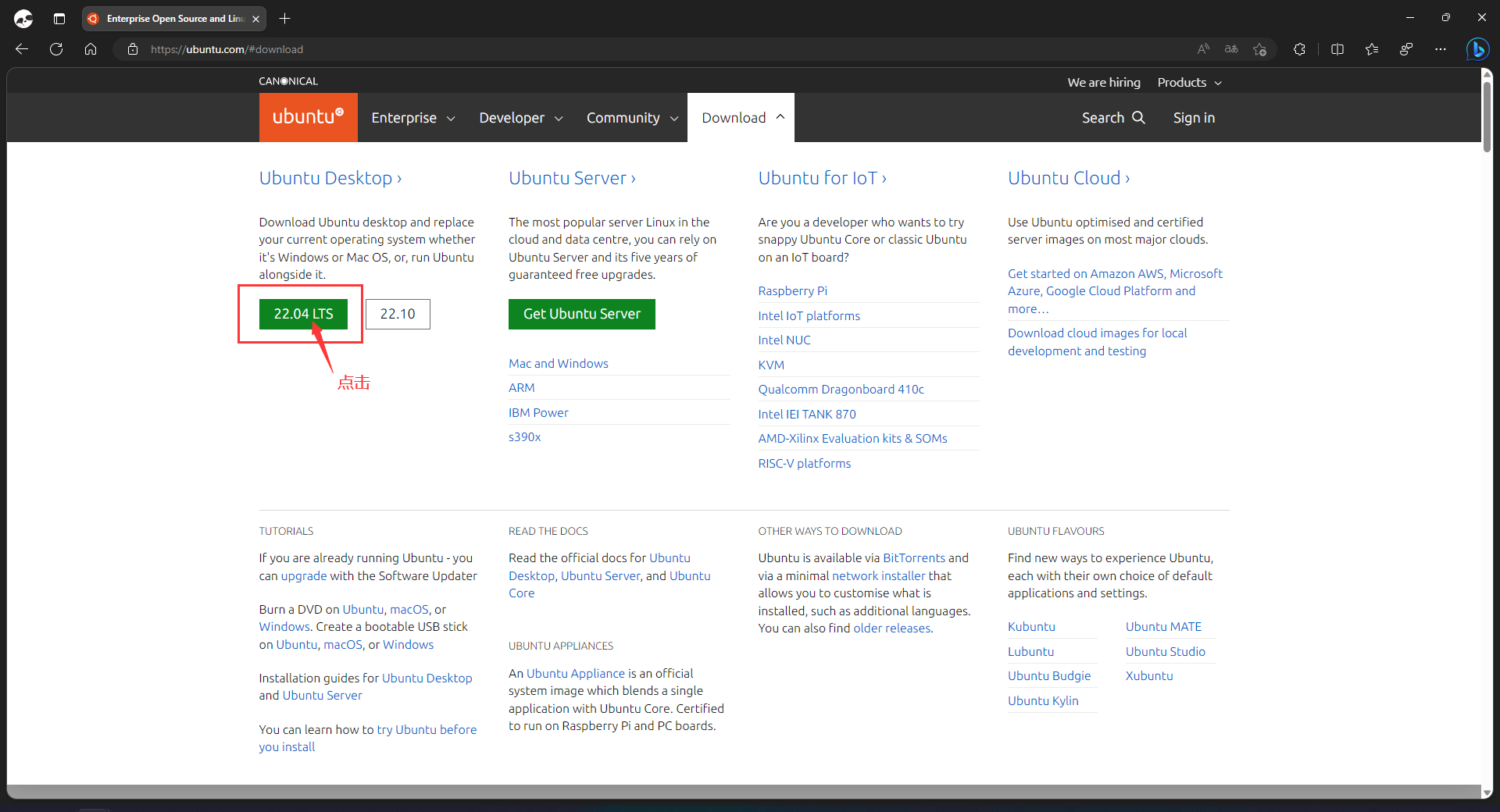Open the s390x link
1500x812 pixels.
click(x=525, y=437)
